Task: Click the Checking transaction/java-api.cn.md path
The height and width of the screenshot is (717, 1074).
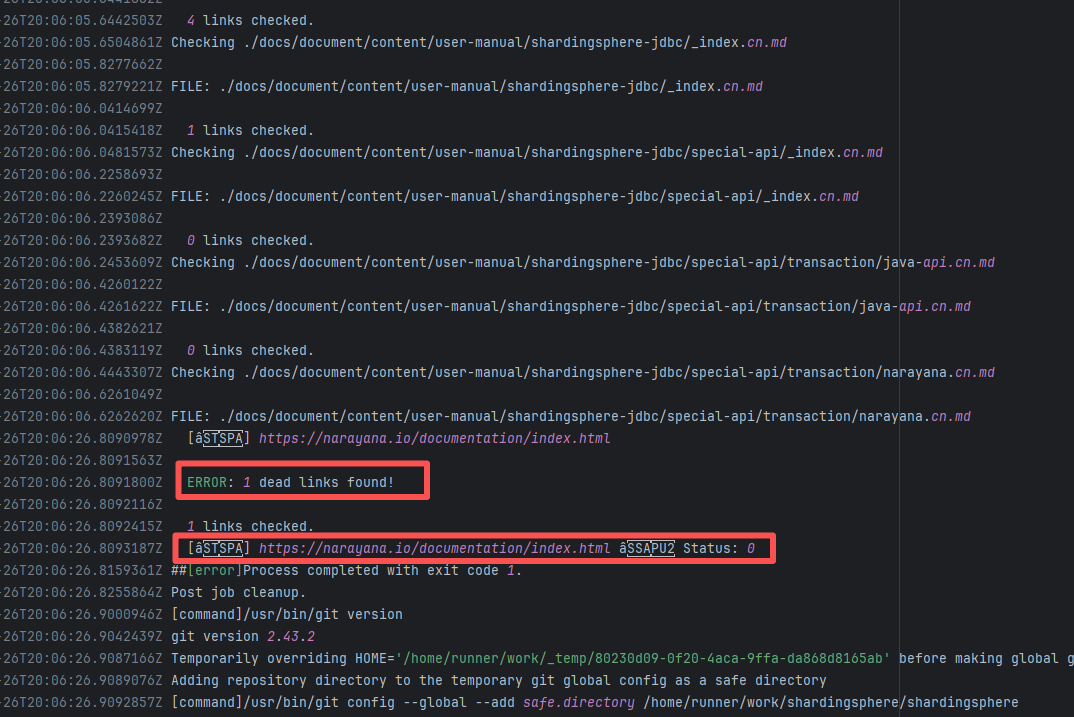Action: [x=582, y=262]
